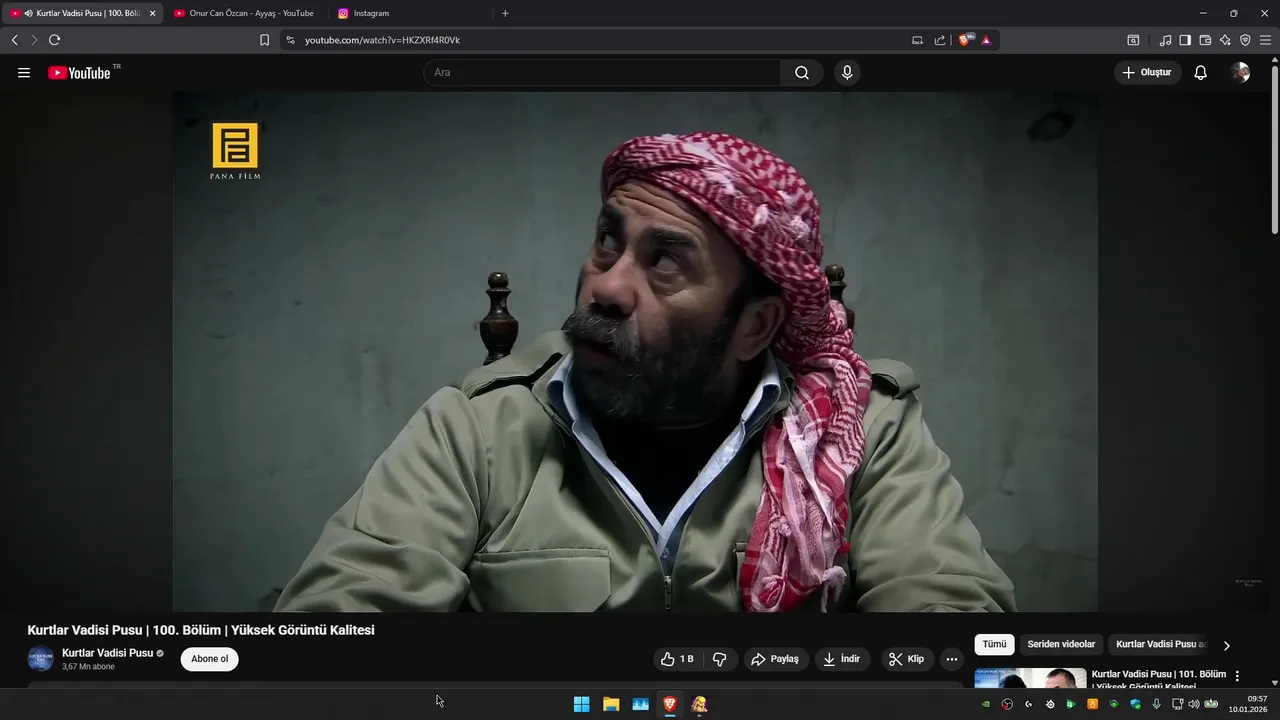Screen dimensions: 1280x720
Task: Open the Brave main hamburger menu
Action: coord(1266,40)
